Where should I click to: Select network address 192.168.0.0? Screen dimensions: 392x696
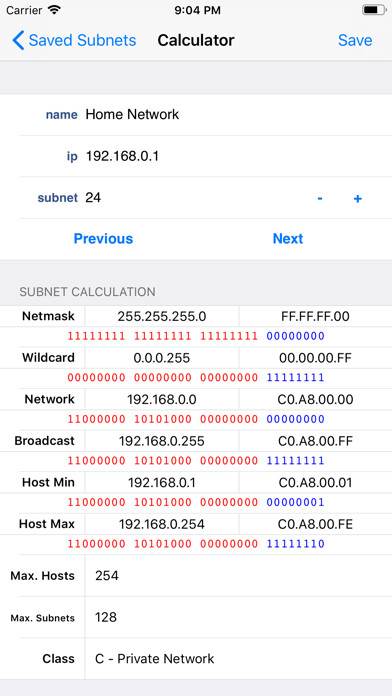[x=162, y=399]
